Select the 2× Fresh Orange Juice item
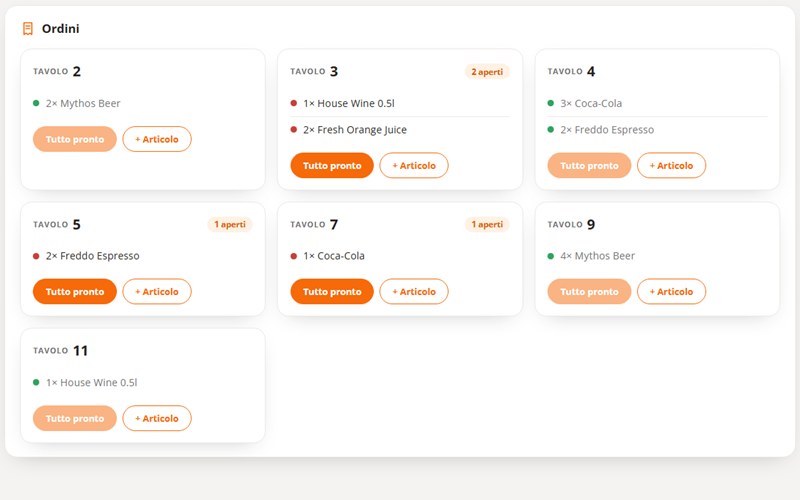This screenshot has height=500, width=800. click(x=355, y=130)
